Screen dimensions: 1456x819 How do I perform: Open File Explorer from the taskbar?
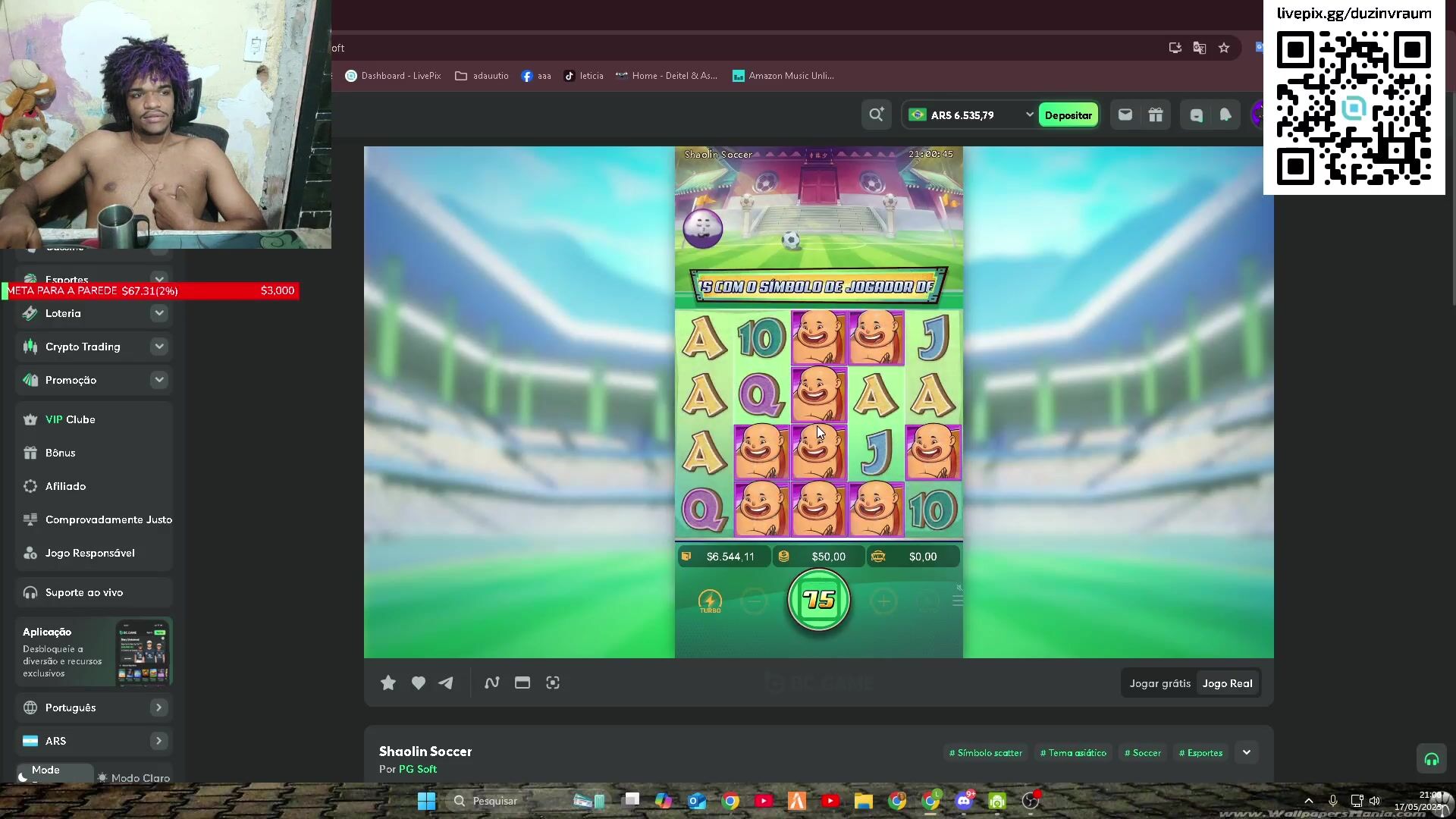pyautogui.click(x=864, y=801)
